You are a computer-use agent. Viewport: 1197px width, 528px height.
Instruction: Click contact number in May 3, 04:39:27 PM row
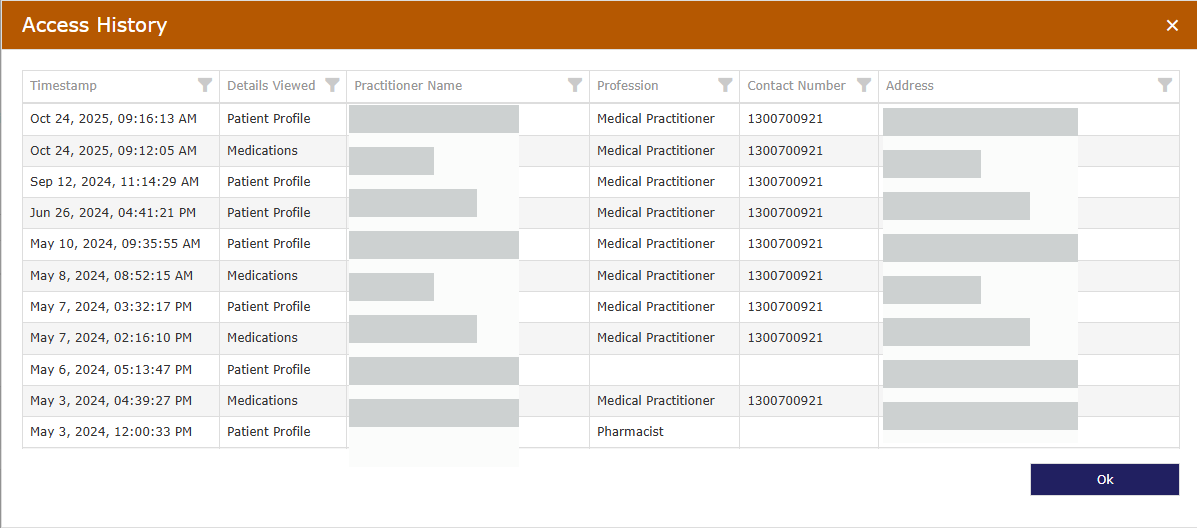coord(785,401)
